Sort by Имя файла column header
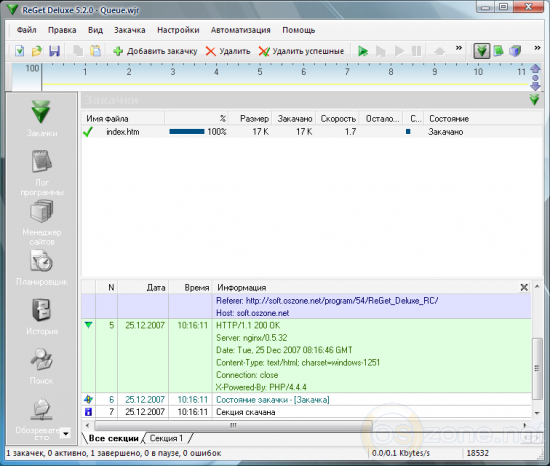Viewport: 550px width, 466px height. click(123, 119)
